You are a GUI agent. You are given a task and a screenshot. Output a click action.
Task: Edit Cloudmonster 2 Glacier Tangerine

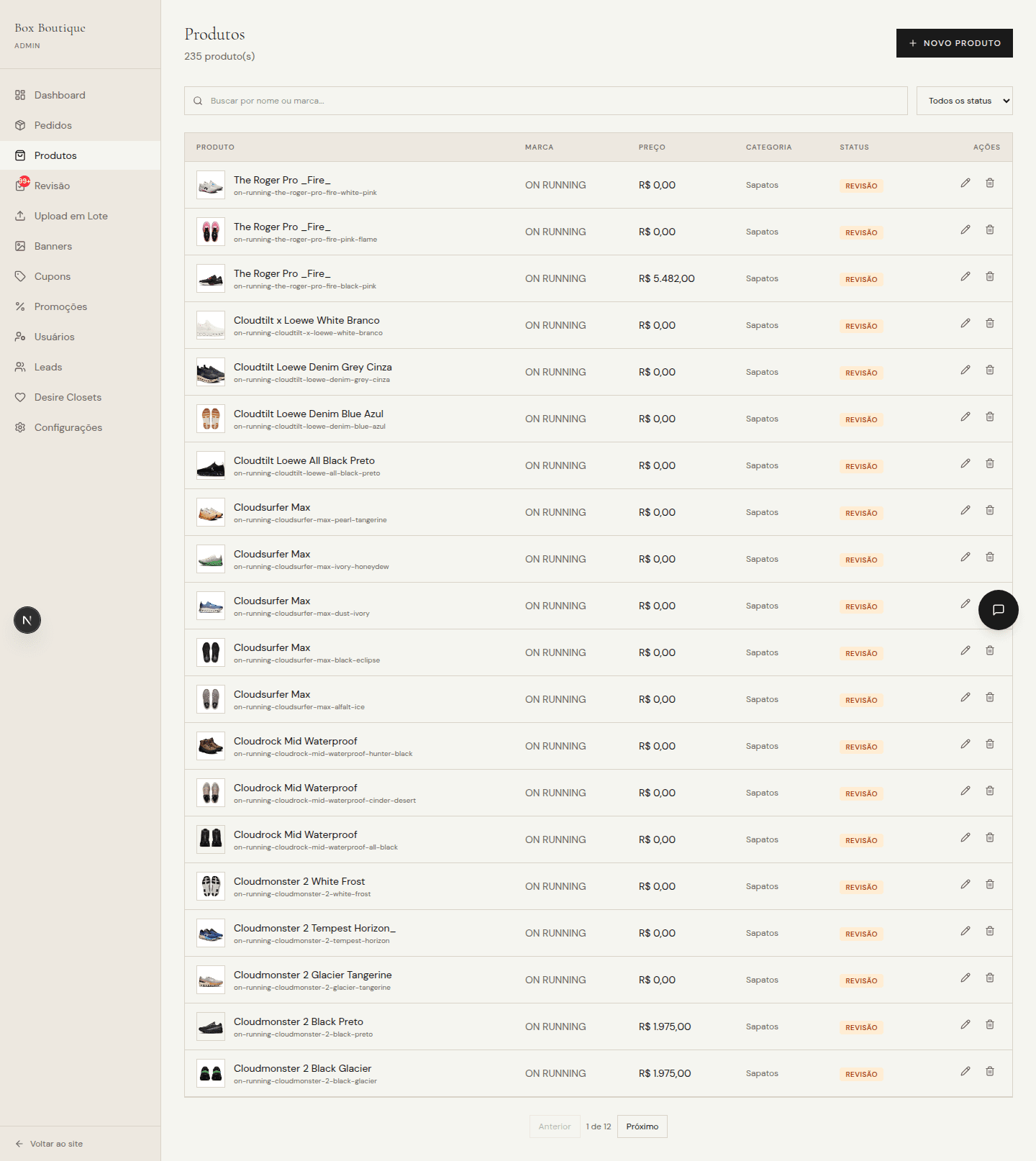click(965, 978)
